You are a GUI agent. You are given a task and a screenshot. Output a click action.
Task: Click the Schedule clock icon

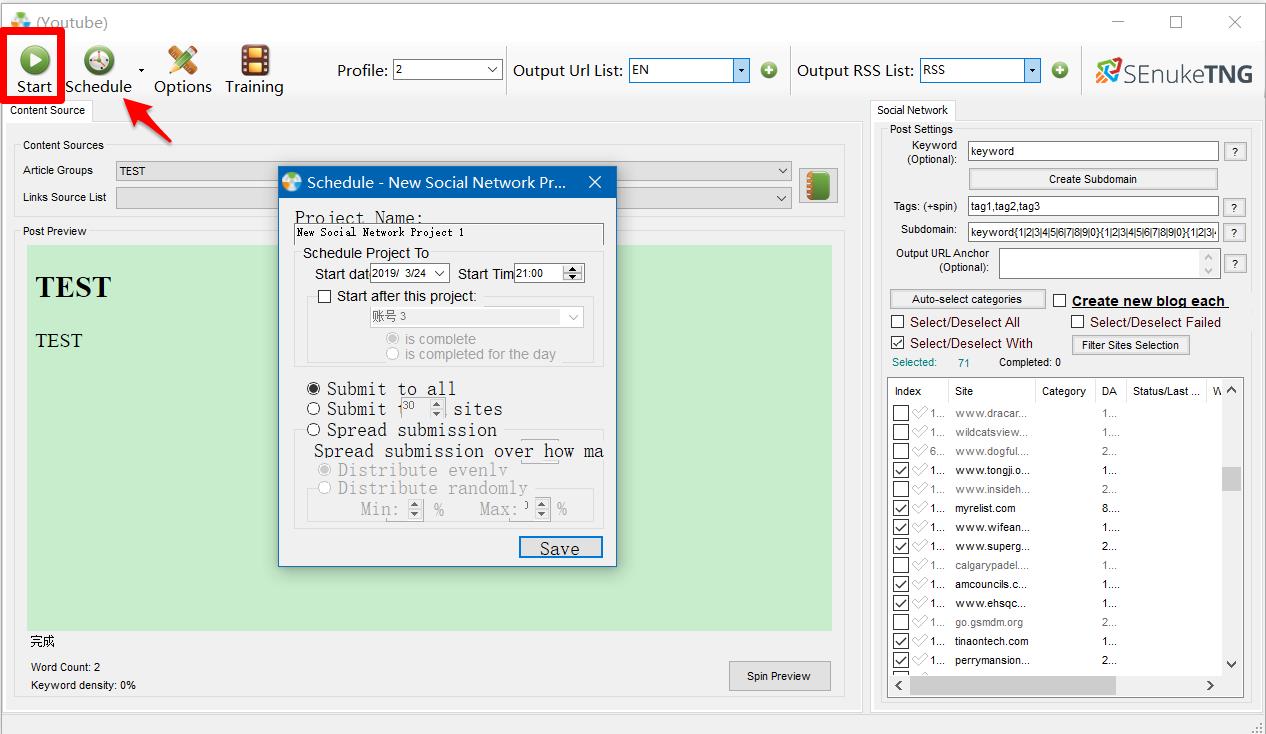click(98, 60)
